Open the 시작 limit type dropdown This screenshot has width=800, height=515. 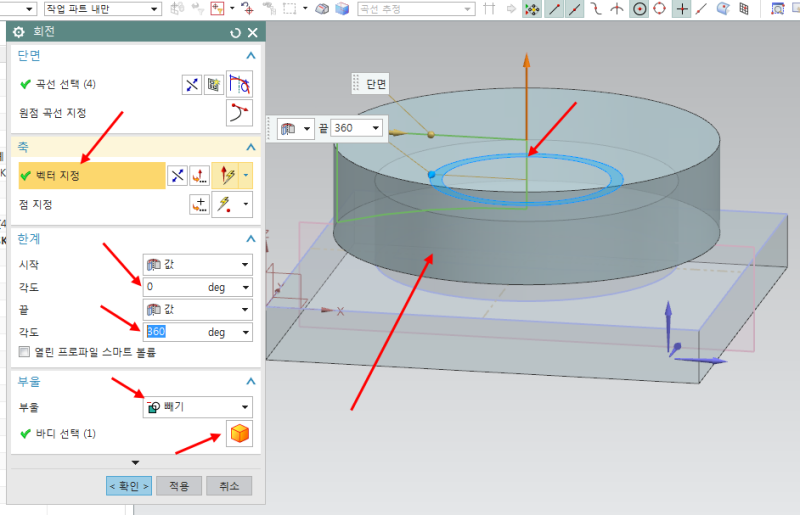click(197, 265)
